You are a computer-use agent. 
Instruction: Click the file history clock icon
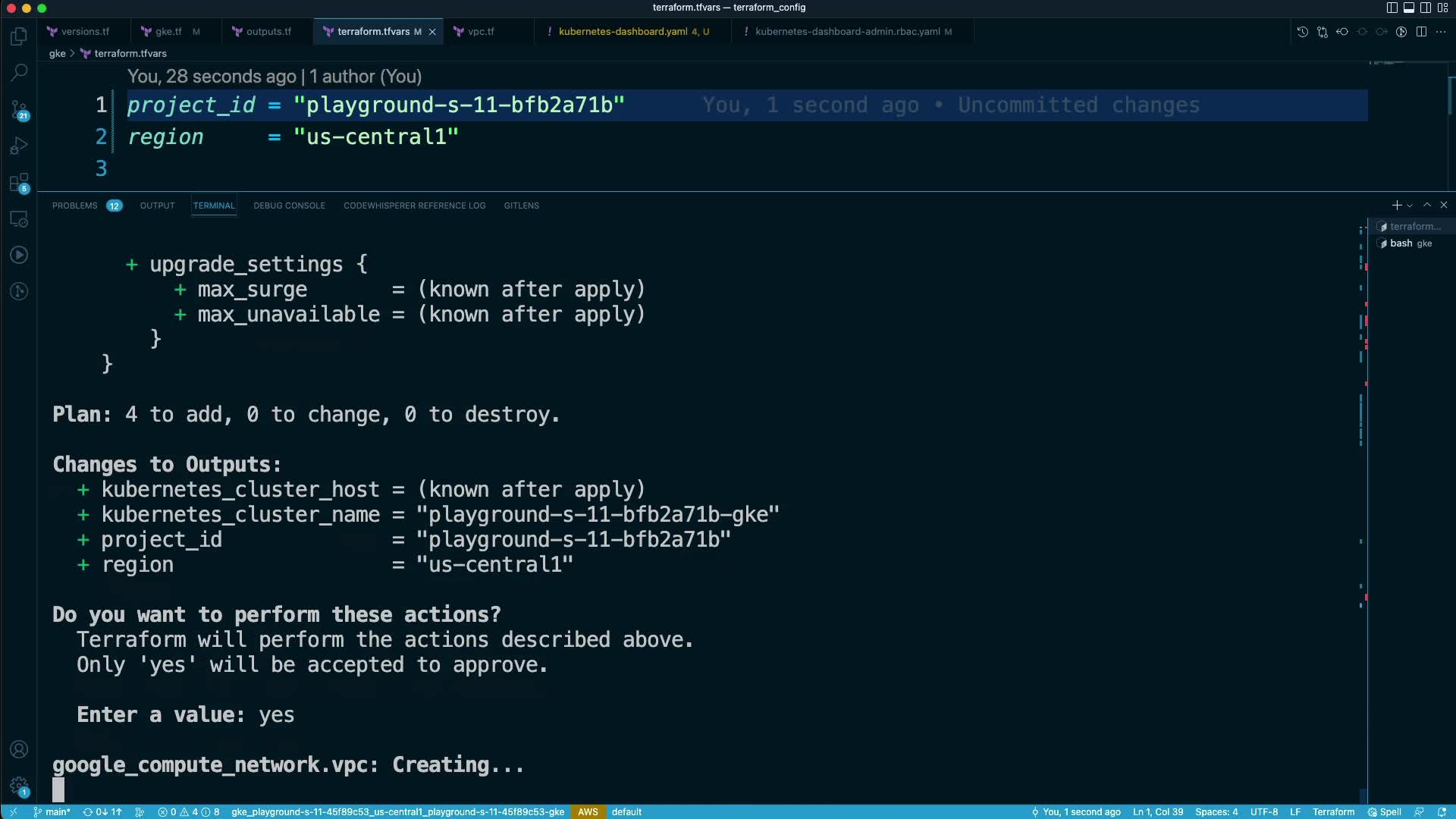tap(1302, 32)
